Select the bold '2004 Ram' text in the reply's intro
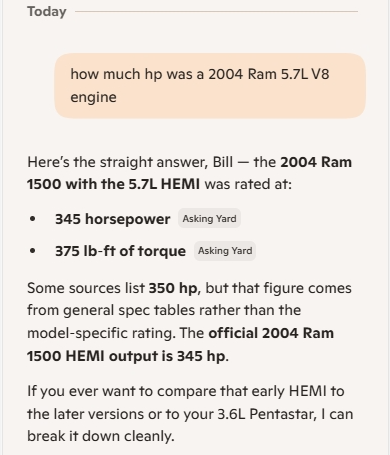Image resolution: width=390 pixels, height=455 pixels. [x=316, y=162]
